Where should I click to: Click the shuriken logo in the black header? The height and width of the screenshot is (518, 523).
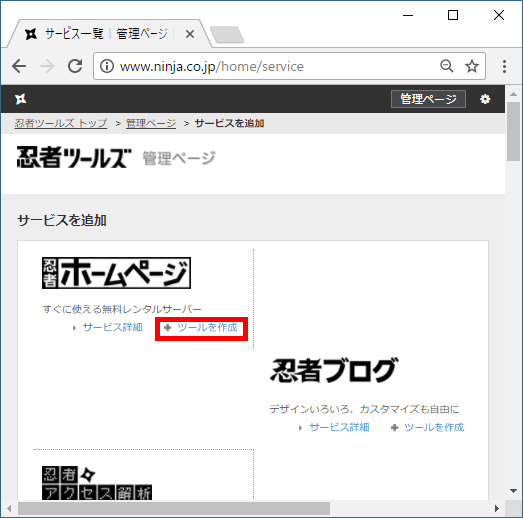(x=20, y=99)
